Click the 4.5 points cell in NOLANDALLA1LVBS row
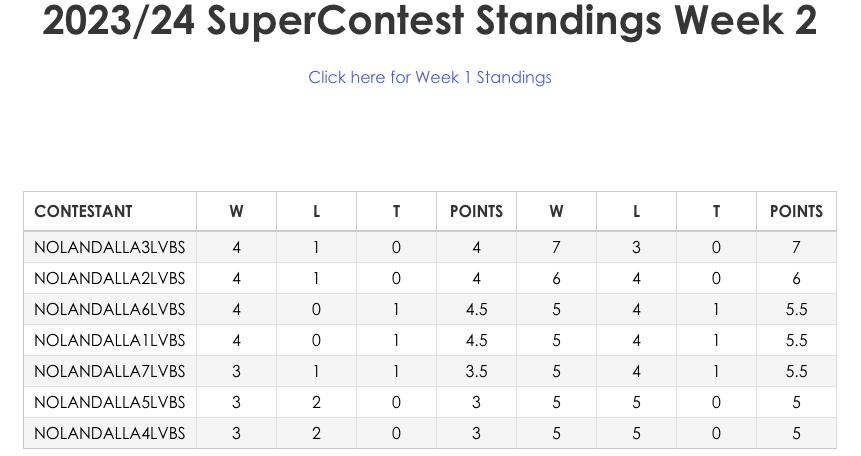861x456 pixels. click(476, 340)
